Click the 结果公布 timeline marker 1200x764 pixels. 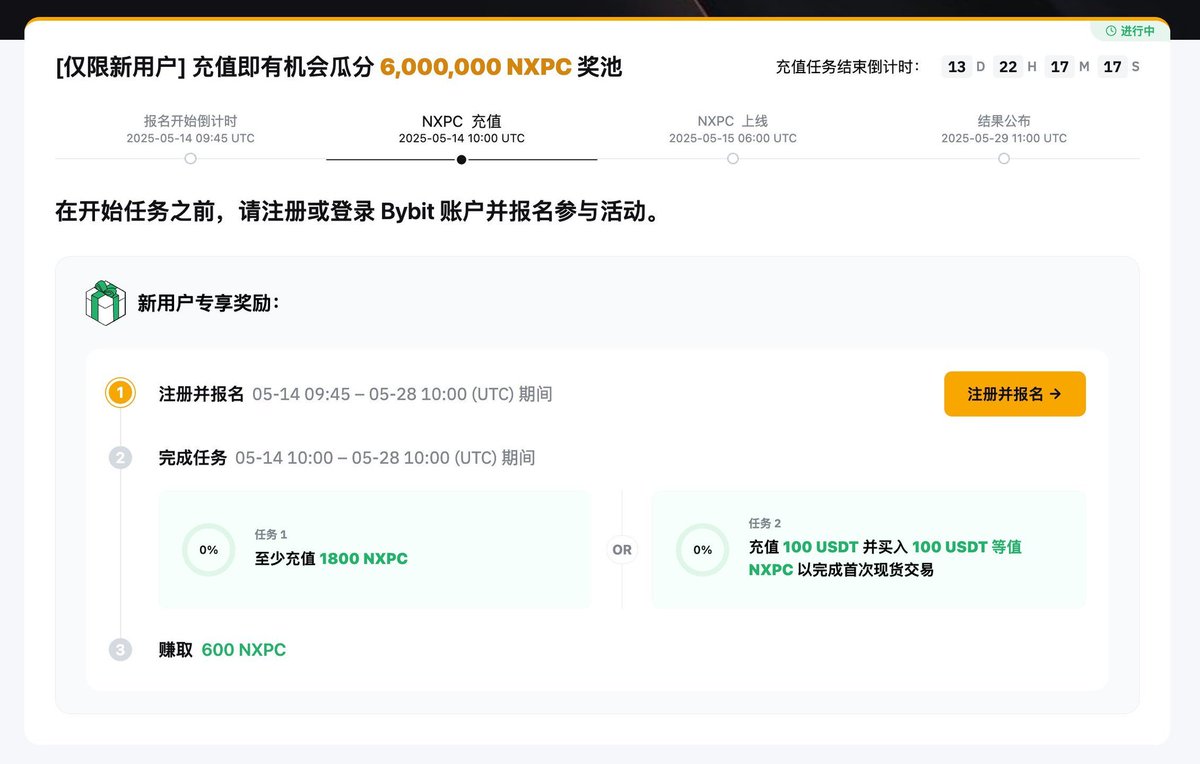click(x=1004, y=159)
